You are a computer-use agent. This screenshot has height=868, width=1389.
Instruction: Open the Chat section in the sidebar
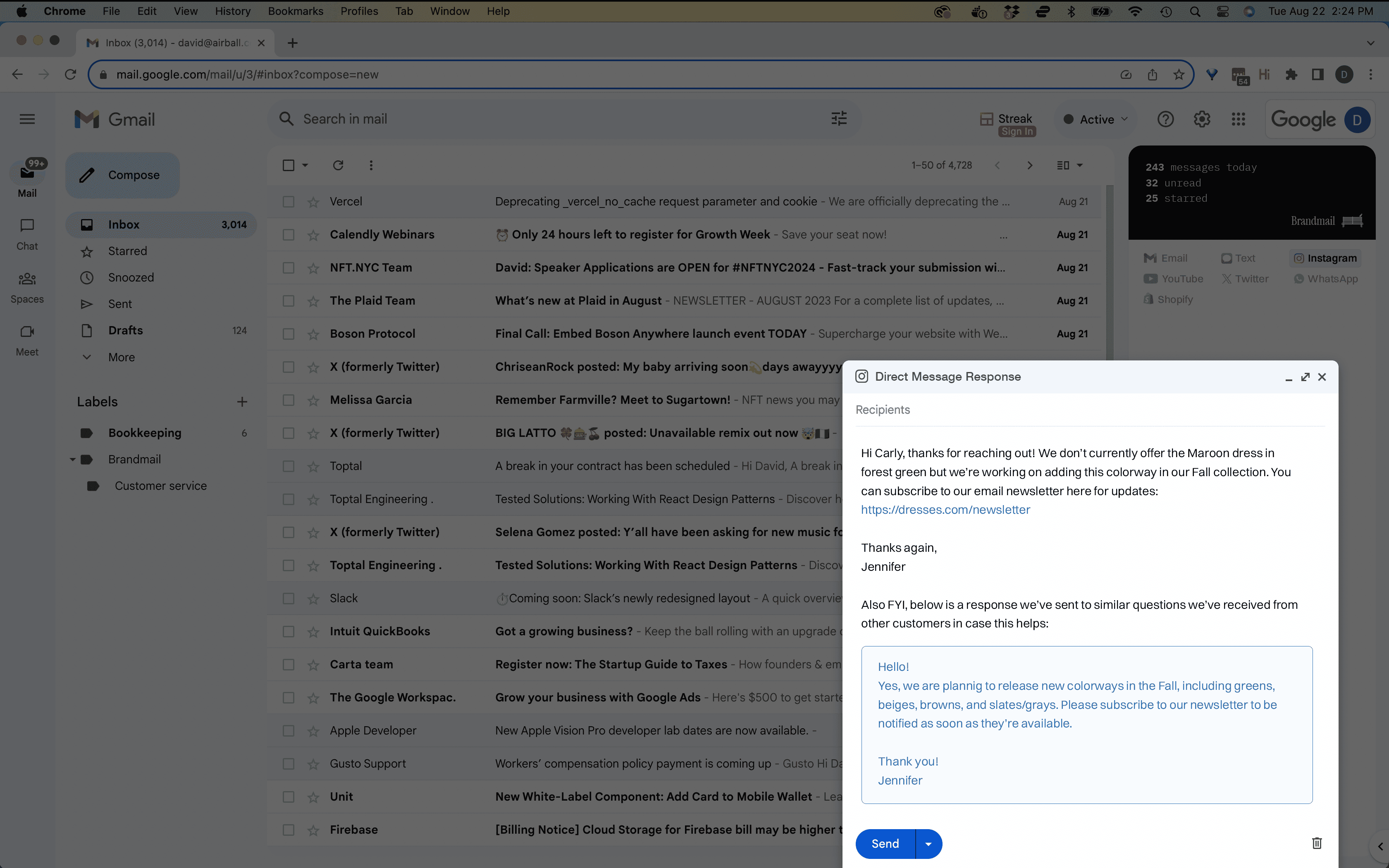[x=26, y=234]
